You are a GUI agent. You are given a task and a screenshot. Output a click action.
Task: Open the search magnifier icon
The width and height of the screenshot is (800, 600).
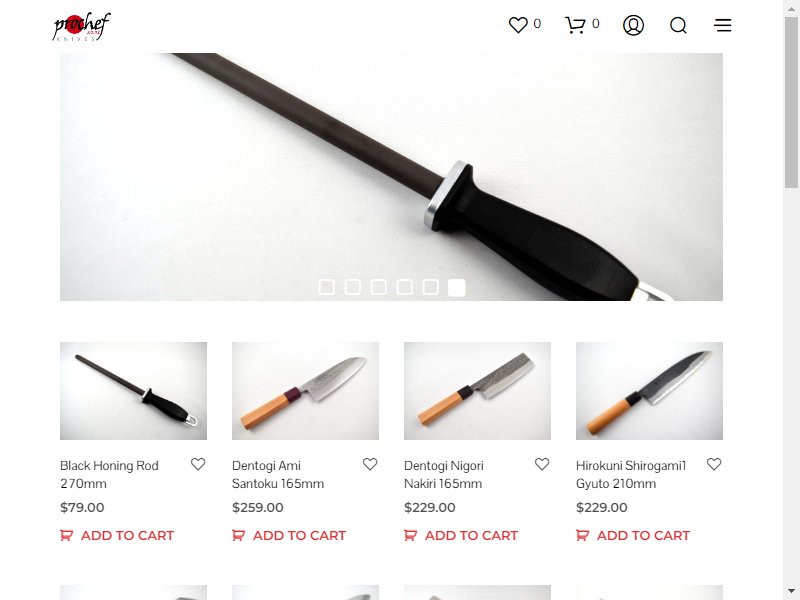point(678,25)
